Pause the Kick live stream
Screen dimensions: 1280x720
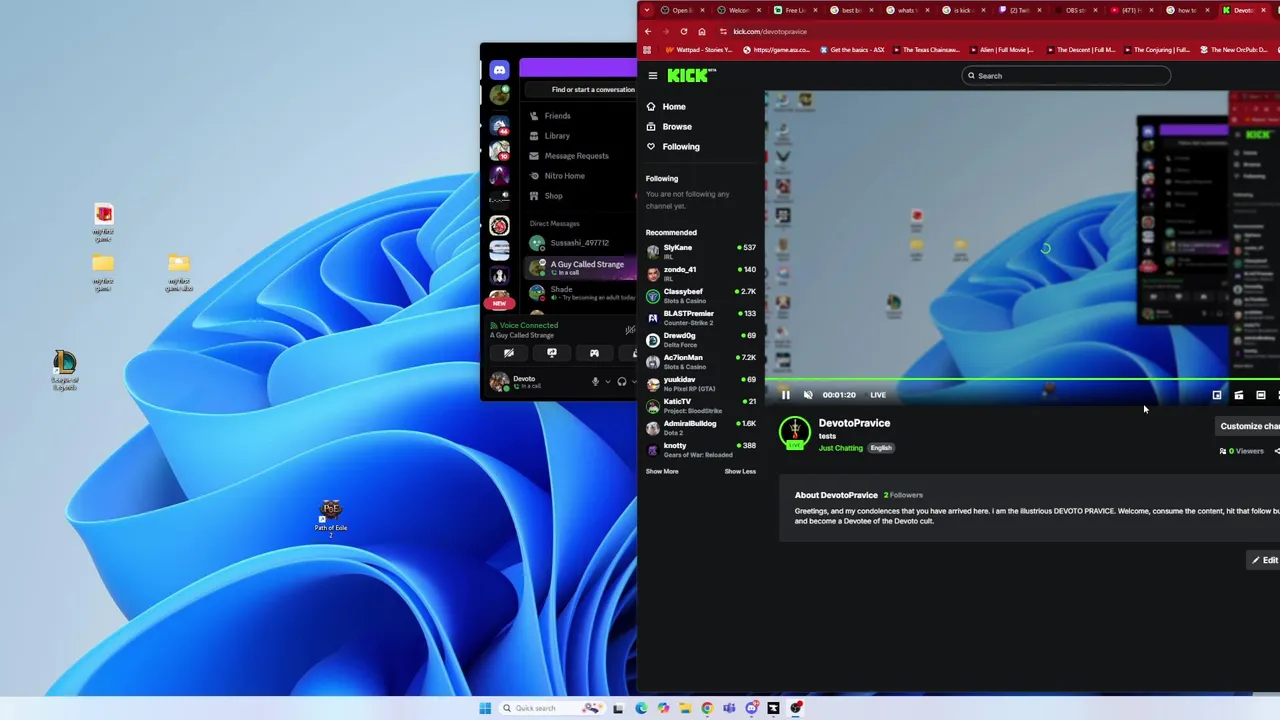(786, 395)
